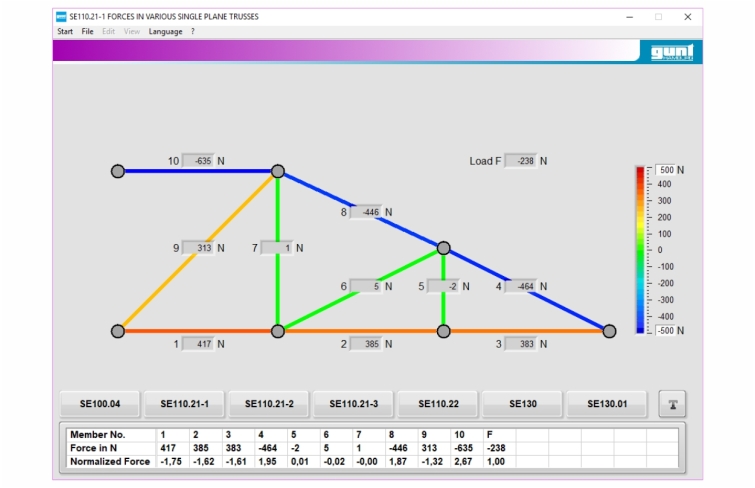The width and height of the screenshot is (755, 488).
Task: Click the color scale legend bar
Action: 640,249
